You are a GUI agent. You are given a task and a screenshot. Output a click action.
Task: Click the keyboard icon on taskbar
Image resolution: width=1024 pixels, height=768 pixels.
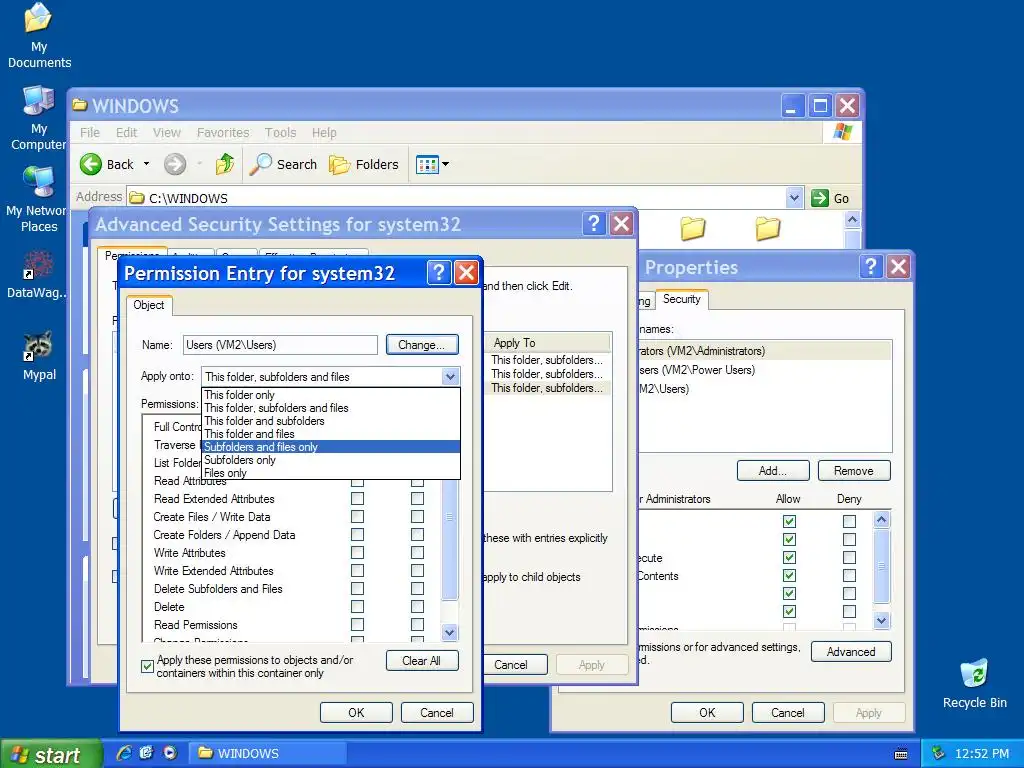click(x=901, y=754)
